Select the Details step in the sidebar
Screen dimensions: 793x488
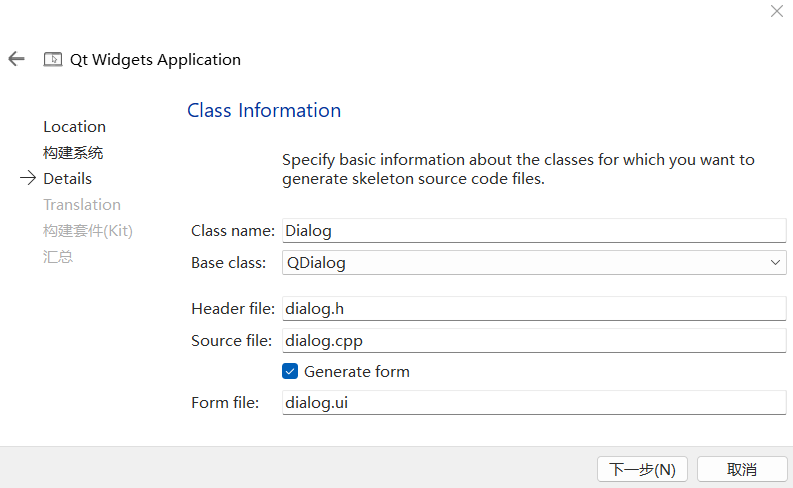pyautogui.click(x=68, y=179)
